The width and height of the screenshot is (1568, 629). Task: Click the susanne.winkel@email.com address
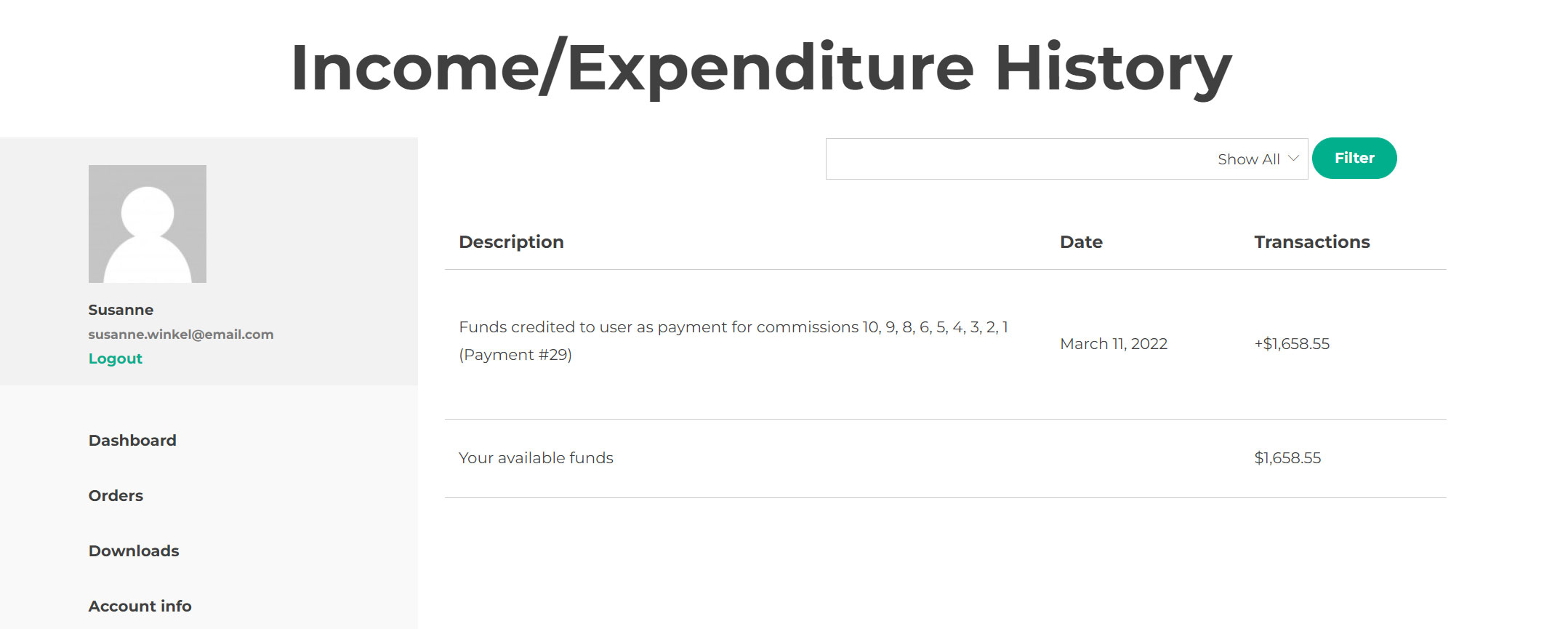point(181,334)
